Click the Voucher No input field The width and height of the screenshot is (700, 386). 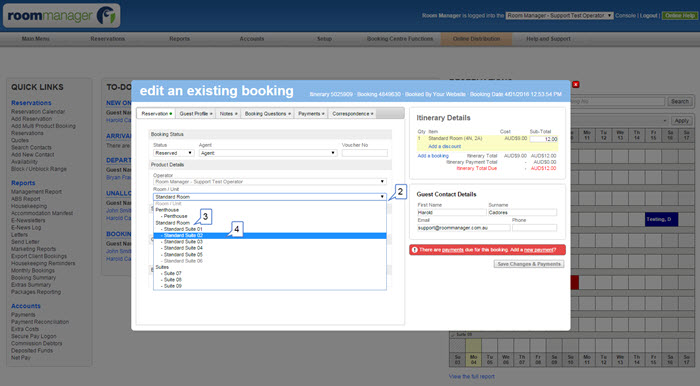(364, 153)
